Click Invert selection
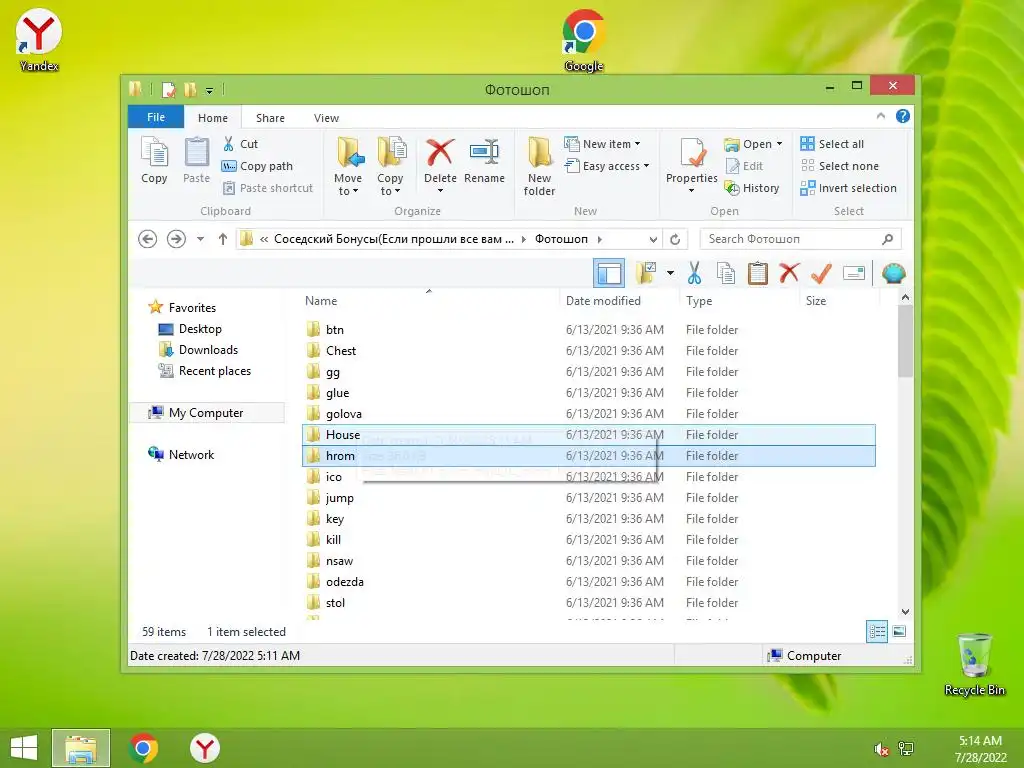Viewport: 1024px width, 768px height. click(848, 188)
